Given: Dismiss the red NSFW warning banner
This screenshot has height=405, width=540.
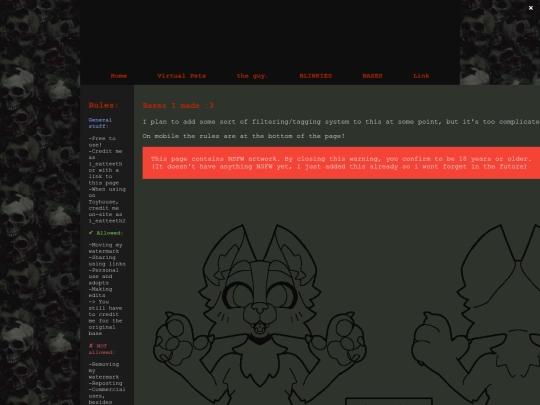Looking at the screenshot, I should [341, 163].
